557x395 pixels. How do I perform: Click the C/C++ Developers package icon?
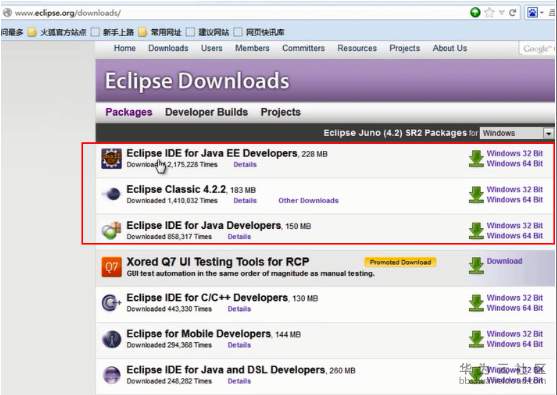(111, 303)
